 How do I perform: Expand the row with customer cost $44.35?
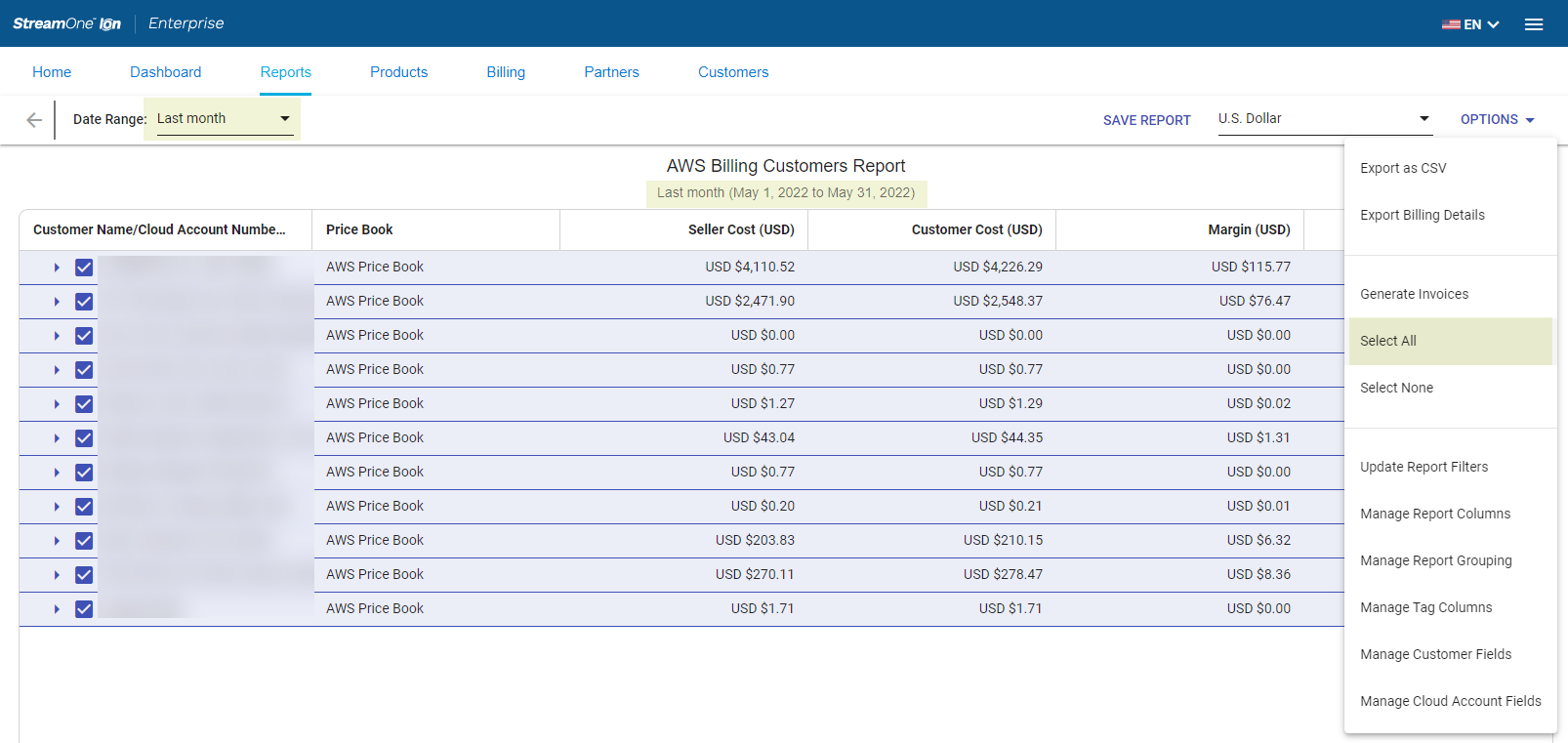tap(57, 438)
